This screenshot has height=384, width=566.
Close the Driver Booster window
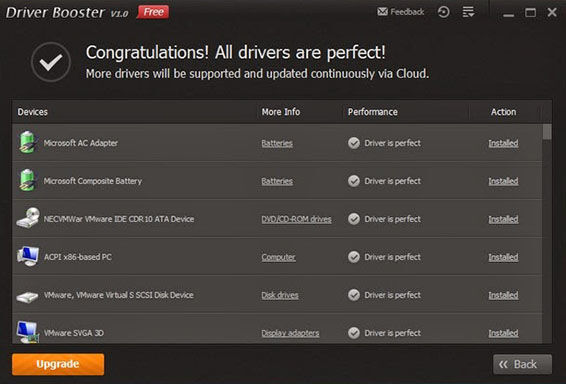552,12
